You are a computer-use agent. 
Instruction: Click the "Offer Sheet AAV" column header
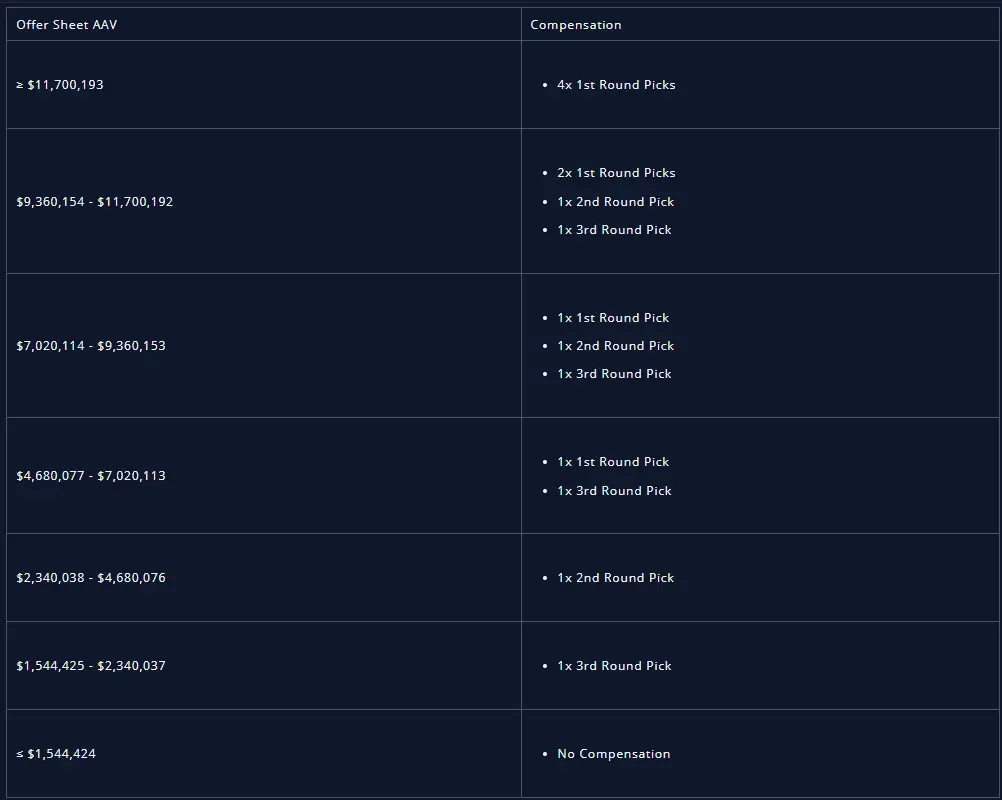point(67,25)
